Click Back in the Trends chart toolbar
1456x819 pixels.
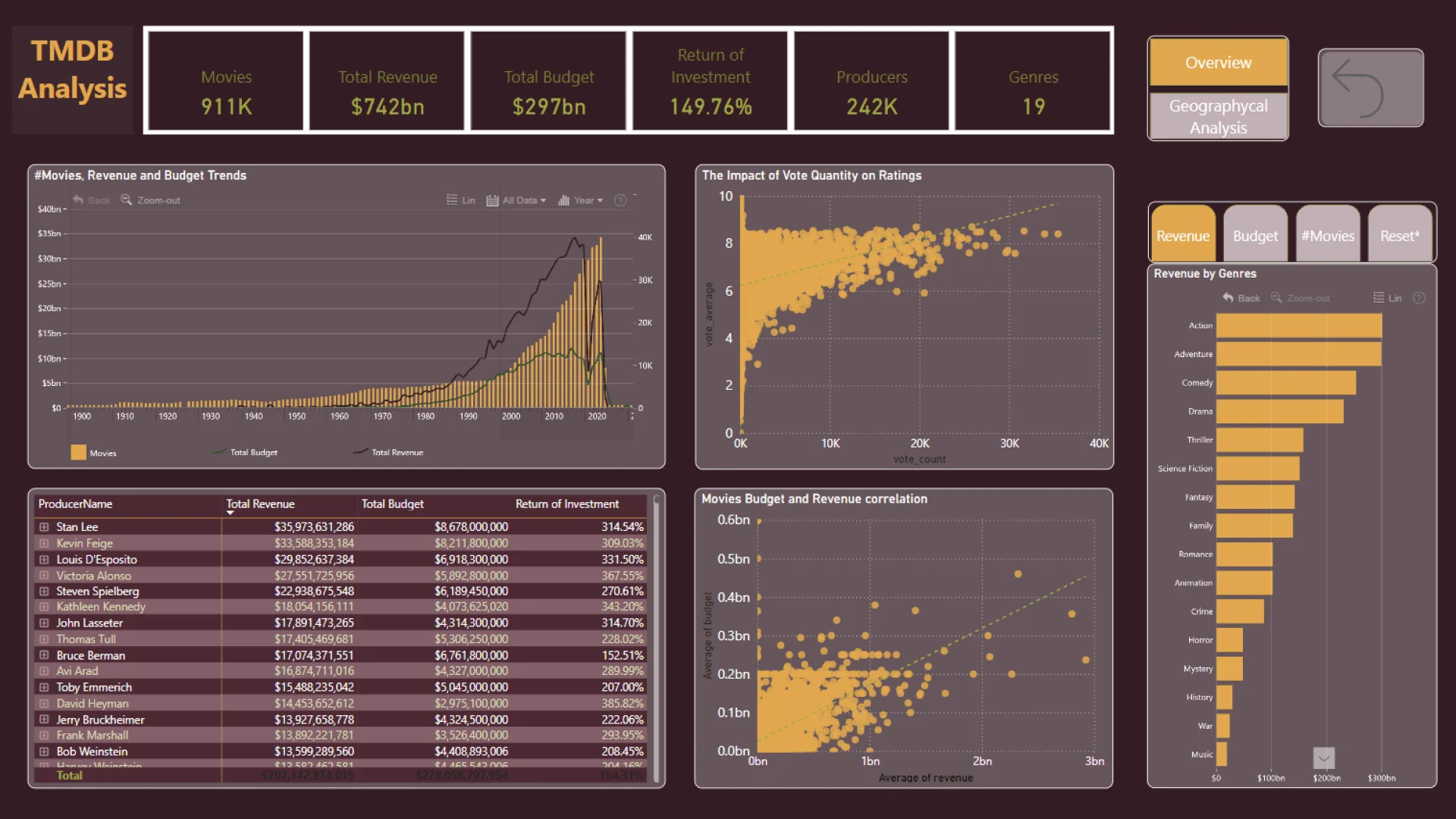click(92, 200)
